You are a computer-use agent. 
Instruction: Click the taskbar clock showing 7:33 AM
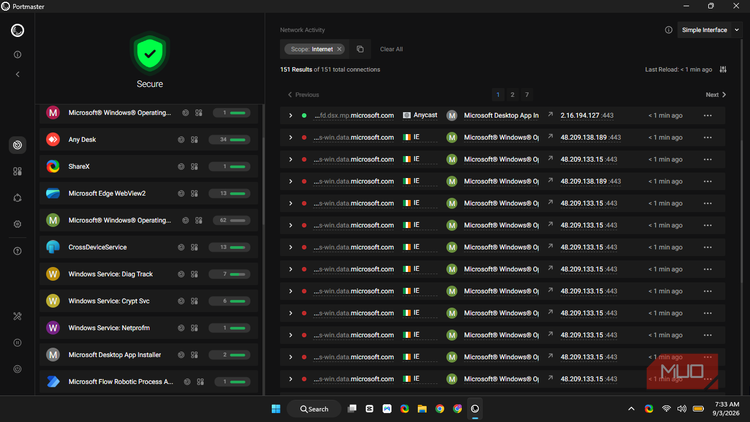726,409
